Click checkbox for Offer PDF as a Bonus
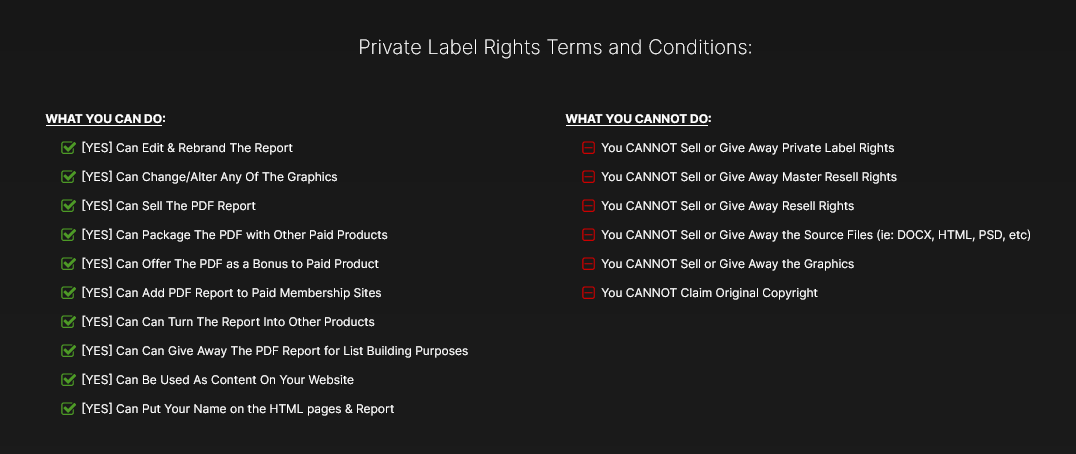This screenshot has height=454, width=1076. coord(68,264)
